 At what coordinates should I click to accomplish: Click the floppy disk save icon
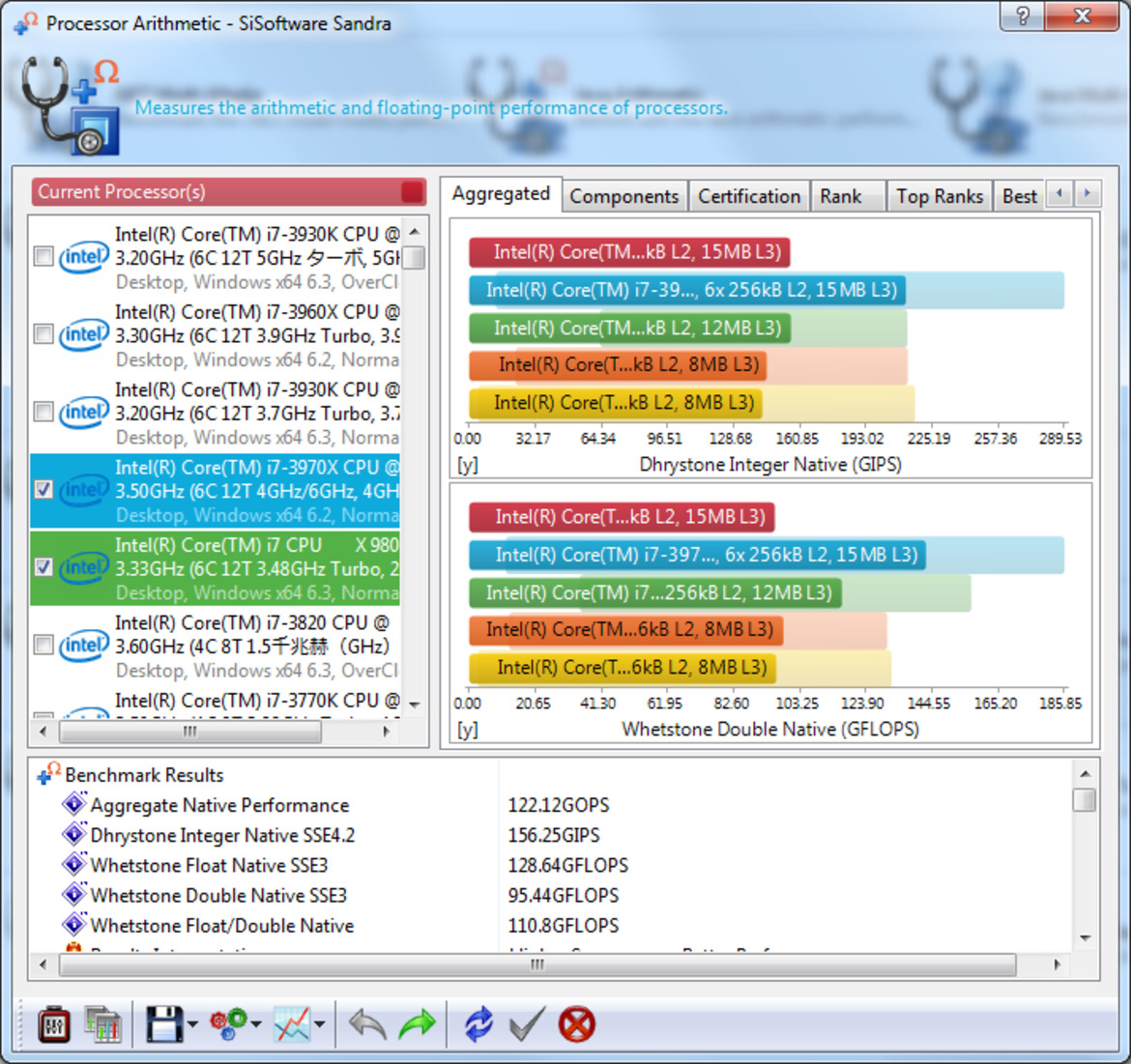click(x=164, y=1024)
